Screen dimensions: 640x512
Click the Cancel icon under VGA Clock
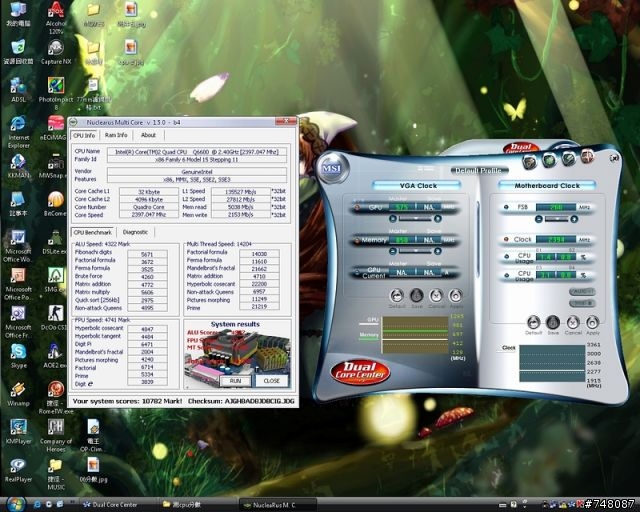[x=436, y=295]
